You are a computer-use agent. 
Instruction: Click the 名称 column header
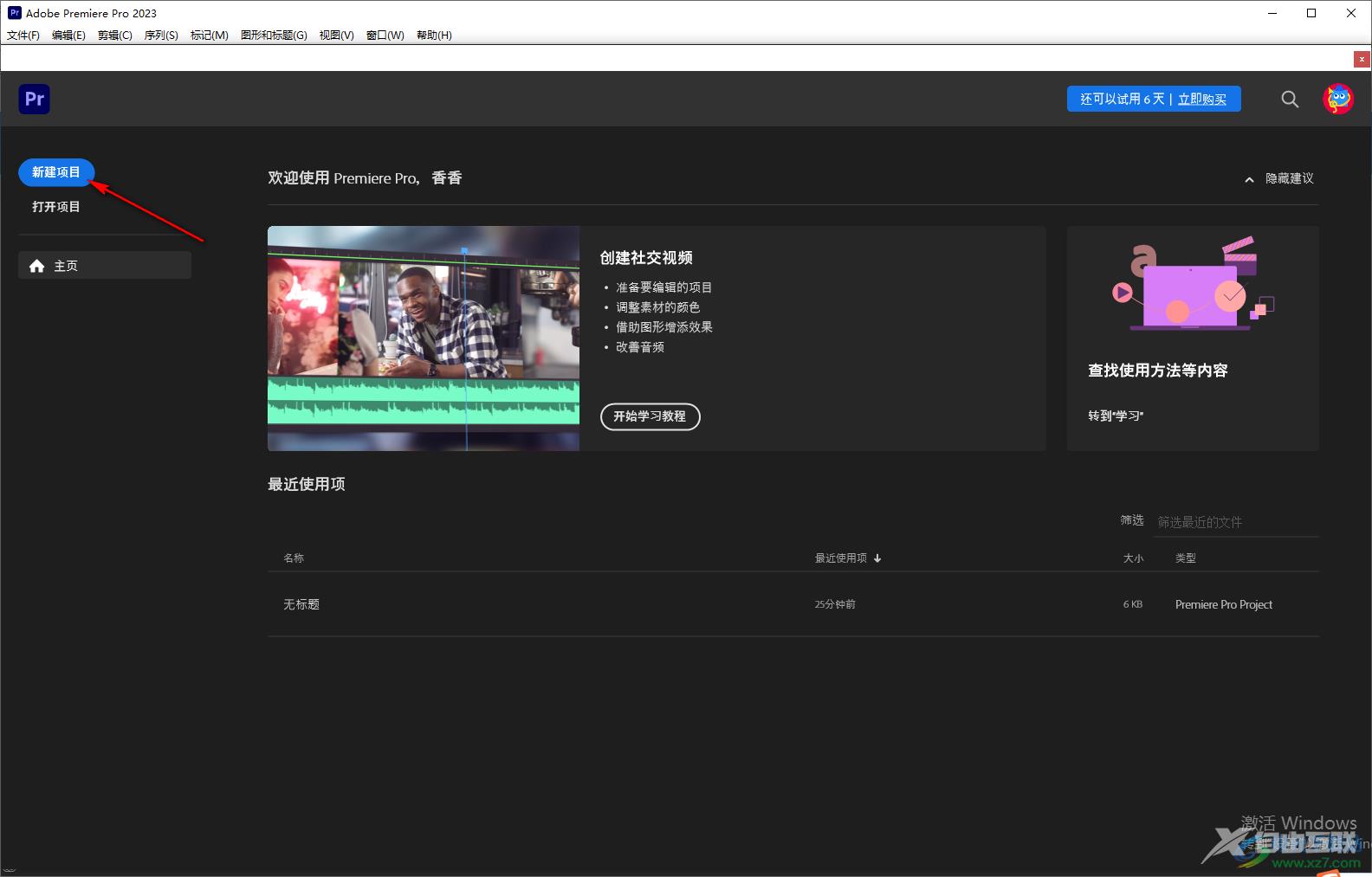pyautogui.click(x=294, y=558)
